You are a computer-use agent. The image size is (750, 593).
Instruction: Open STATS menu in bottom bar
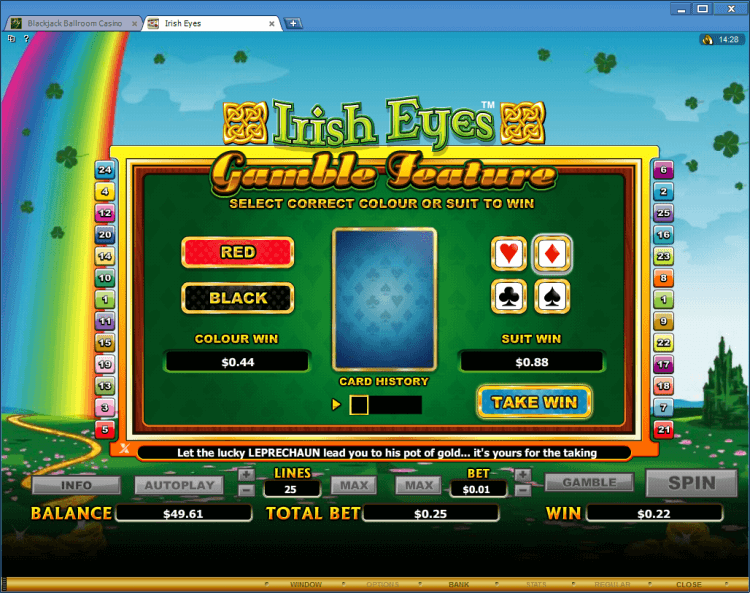[536, 584]
